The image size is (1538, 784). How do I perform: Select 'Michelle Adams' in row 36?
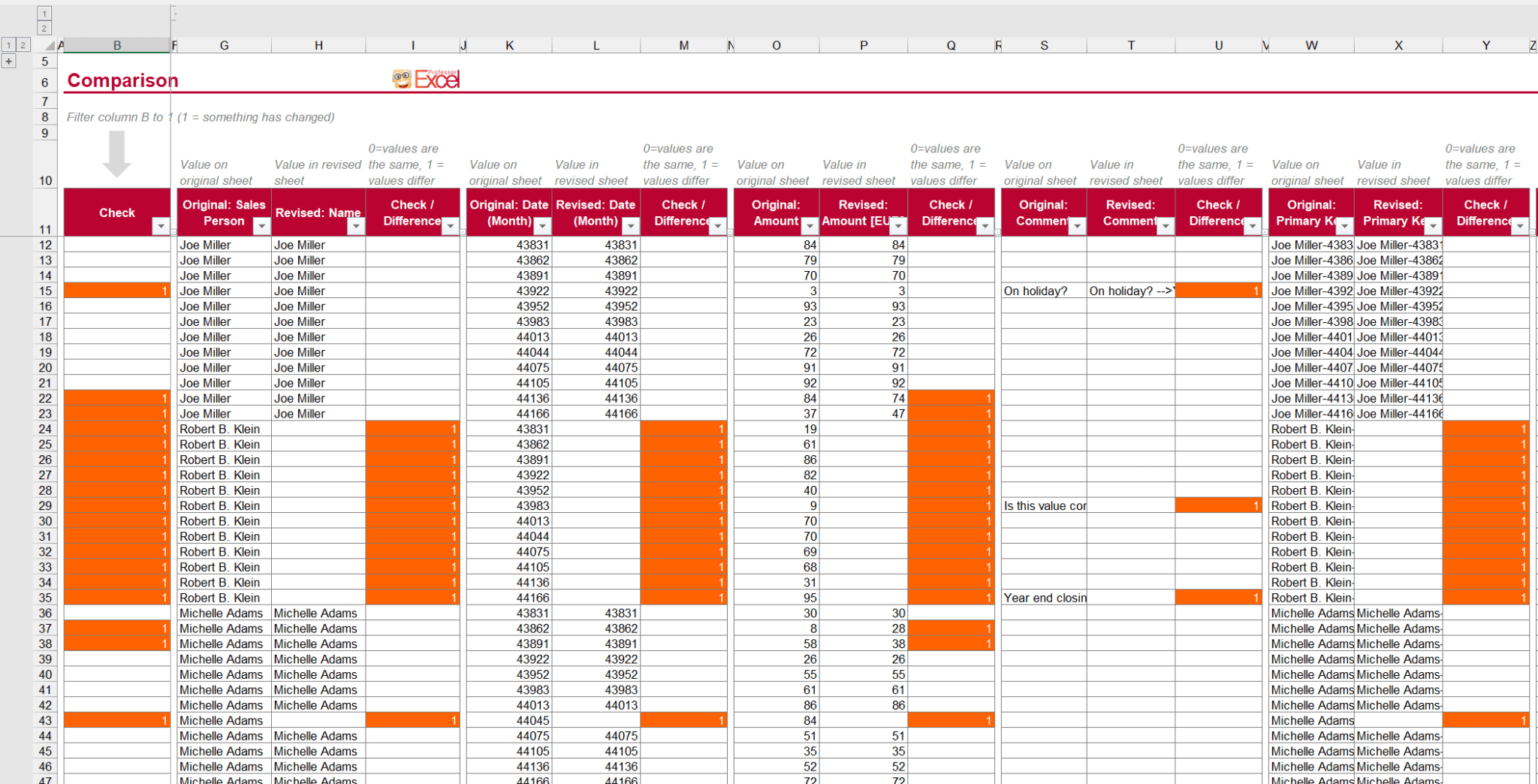click(221, 613)
